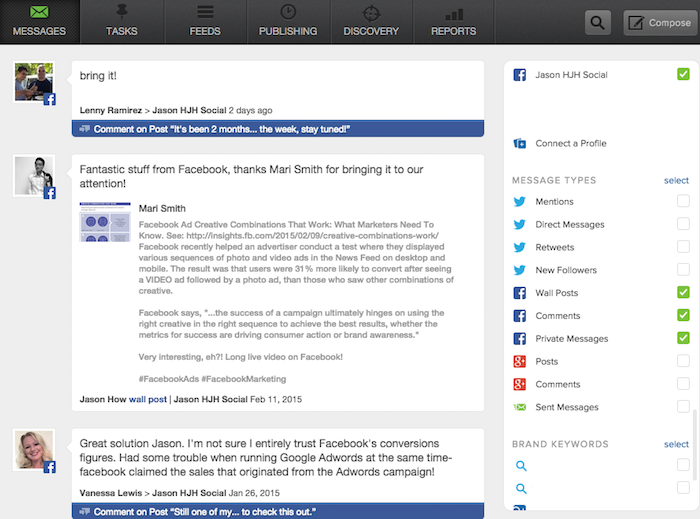Open the Feeds tab
Image resolution: width=700 pixels, height=519 pixels.
205,21
